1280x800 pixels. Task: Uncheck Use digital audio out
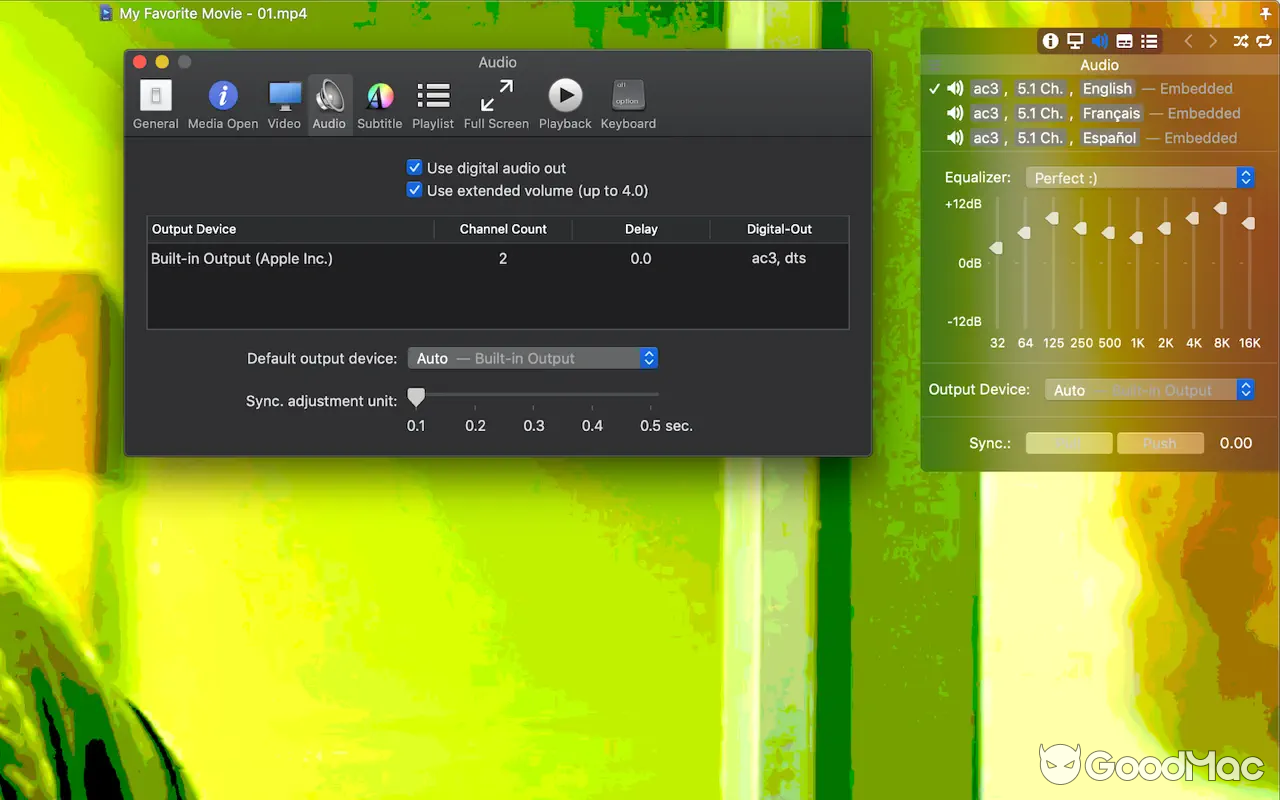[x=414, y=167]
